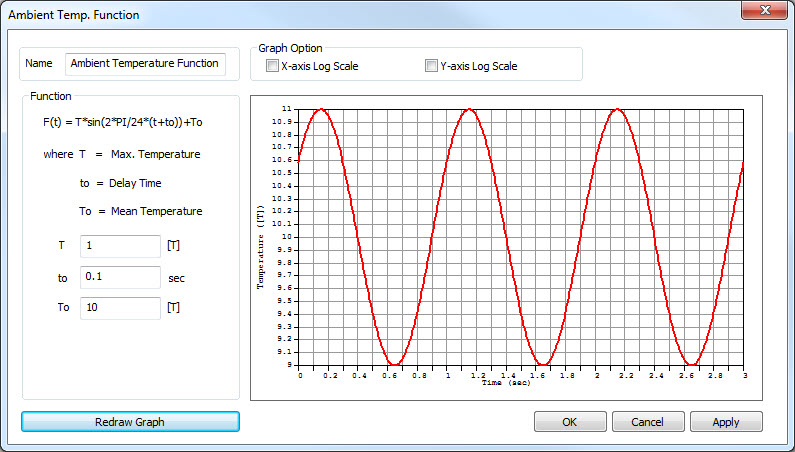Click the second trough of the red curve
Screen dimensions: 795x452
click(543, 364)
